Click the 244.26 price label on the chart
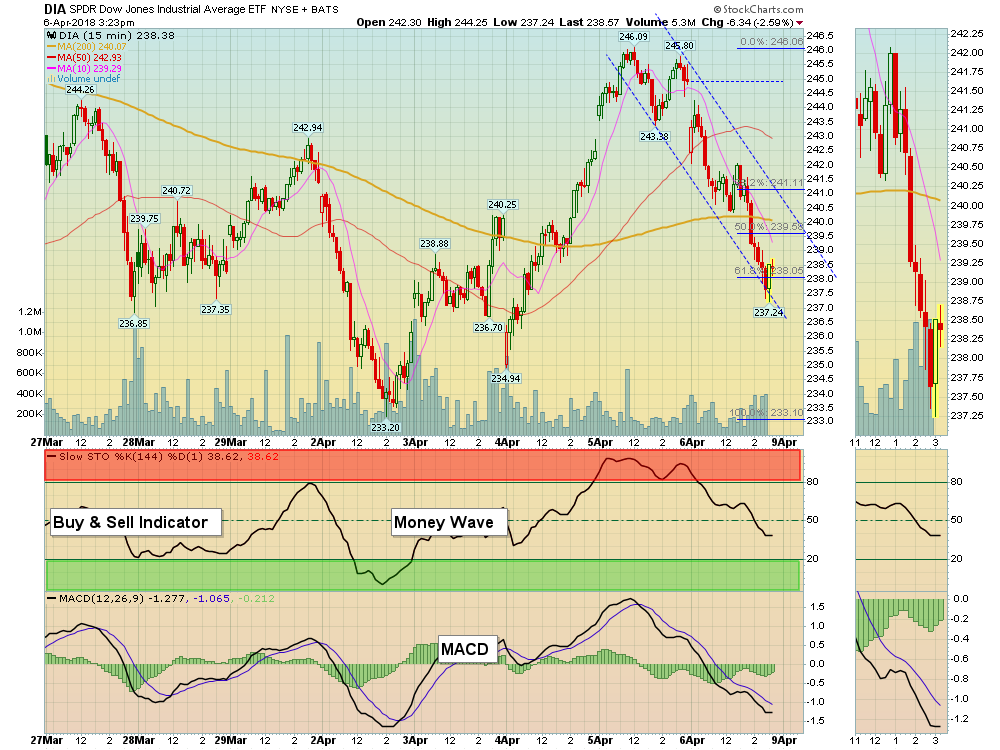The width and height of the screenshot is (1000, 750). [x=80, y=90]
